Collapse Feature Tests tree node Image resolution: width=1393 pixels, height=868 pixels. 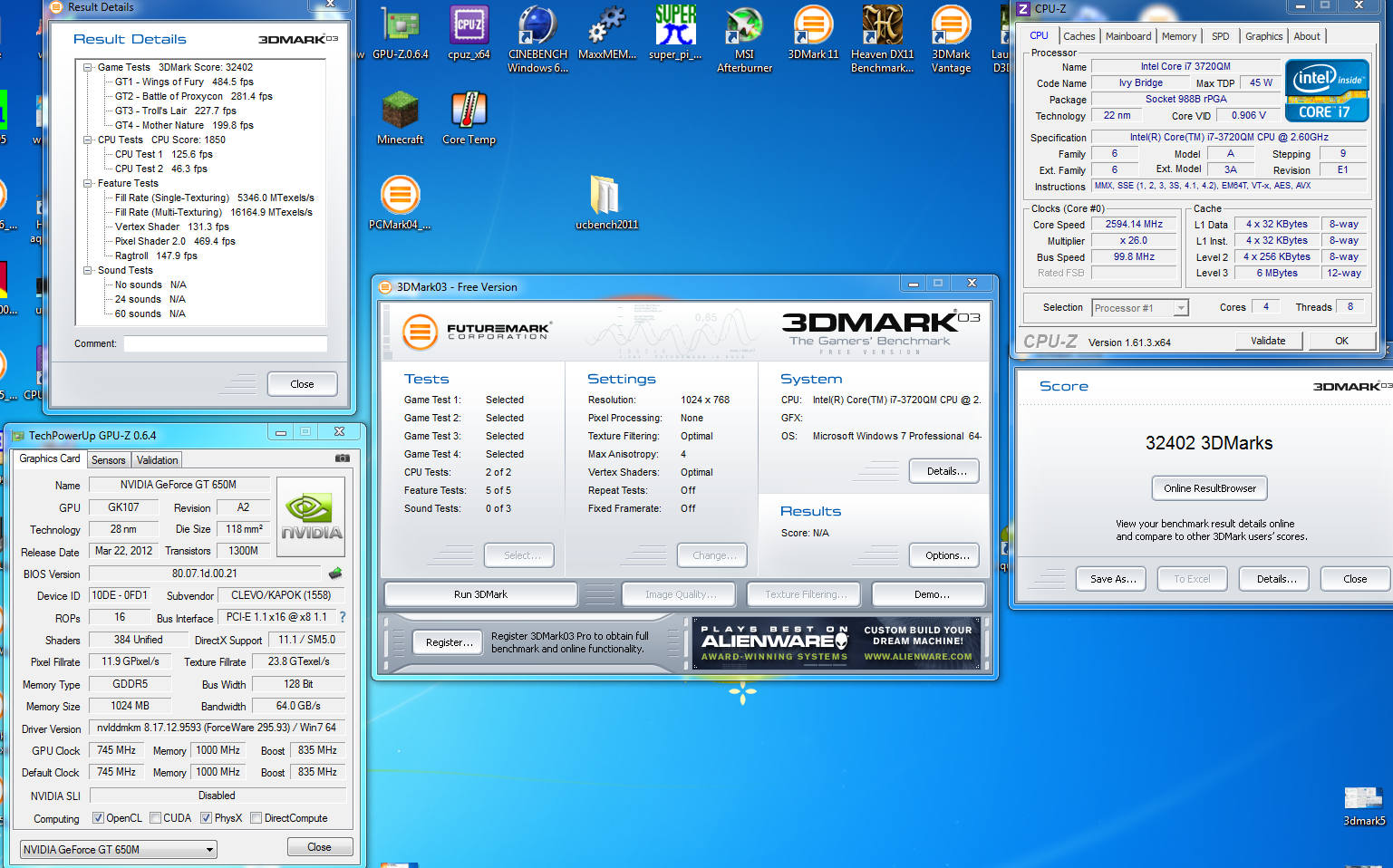[x=88, y=183]
